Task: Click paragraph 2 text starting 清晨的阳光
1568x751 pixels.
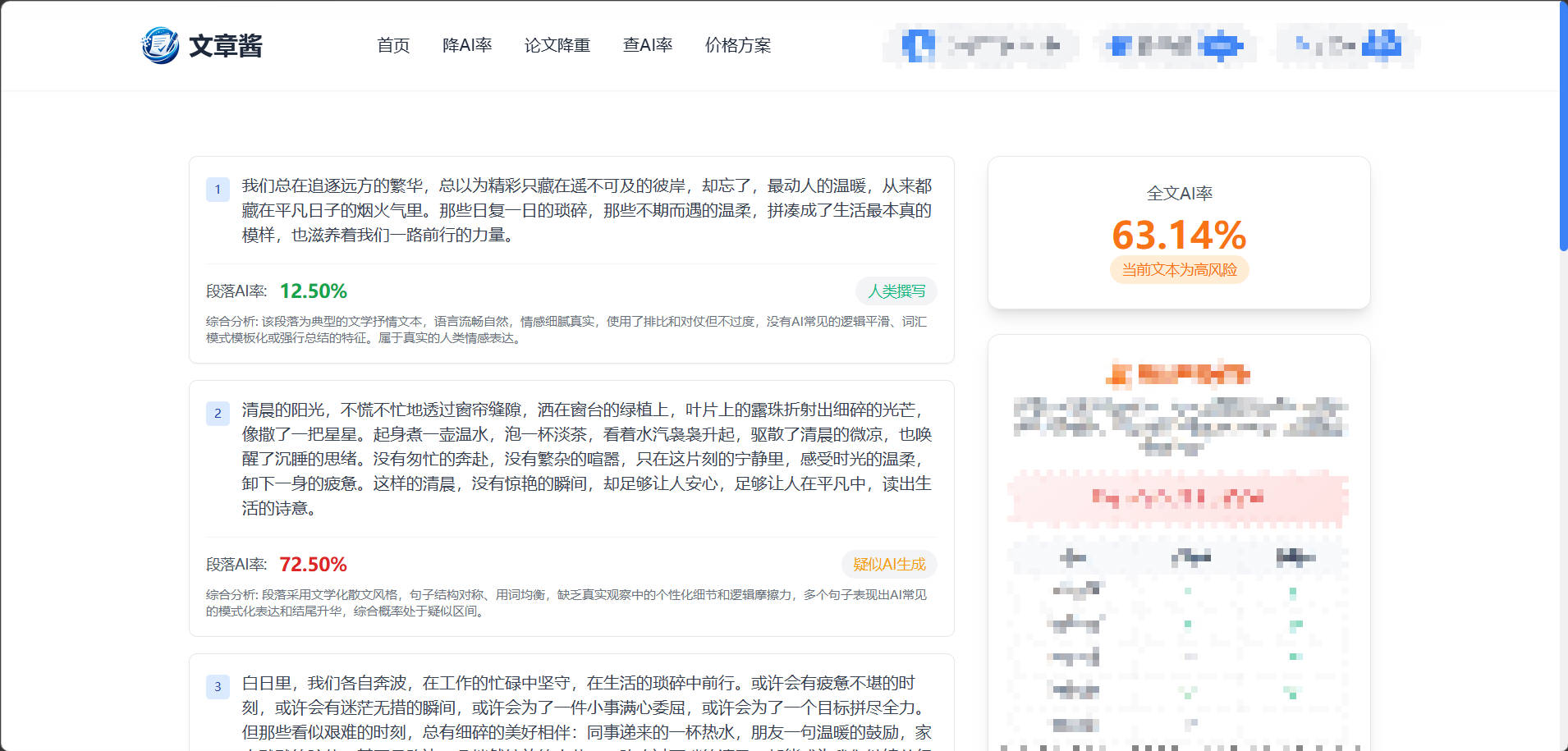Action: click(x=587, y=459)
